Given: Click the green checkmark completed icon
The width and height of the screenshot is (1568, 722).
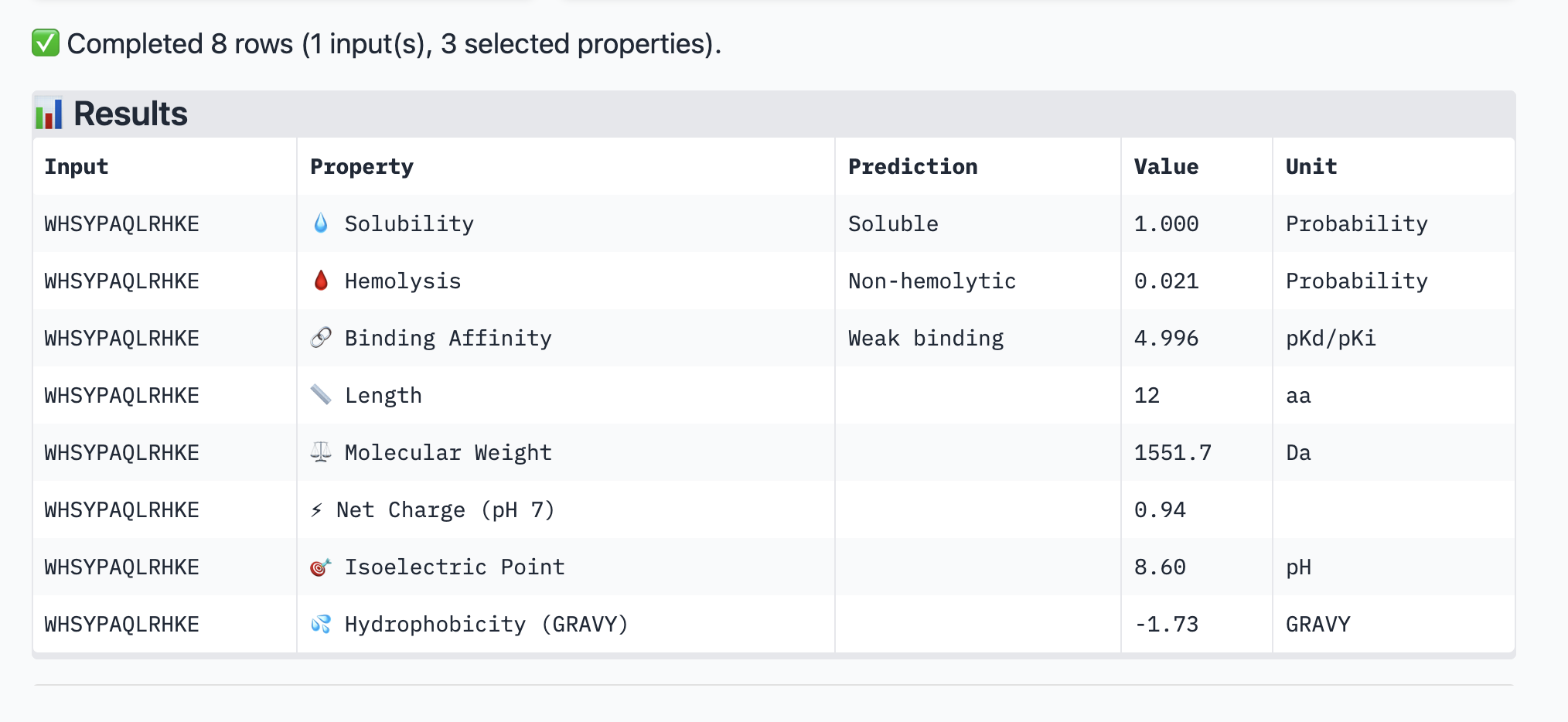Looking at the screenshot, I should 46,43.
